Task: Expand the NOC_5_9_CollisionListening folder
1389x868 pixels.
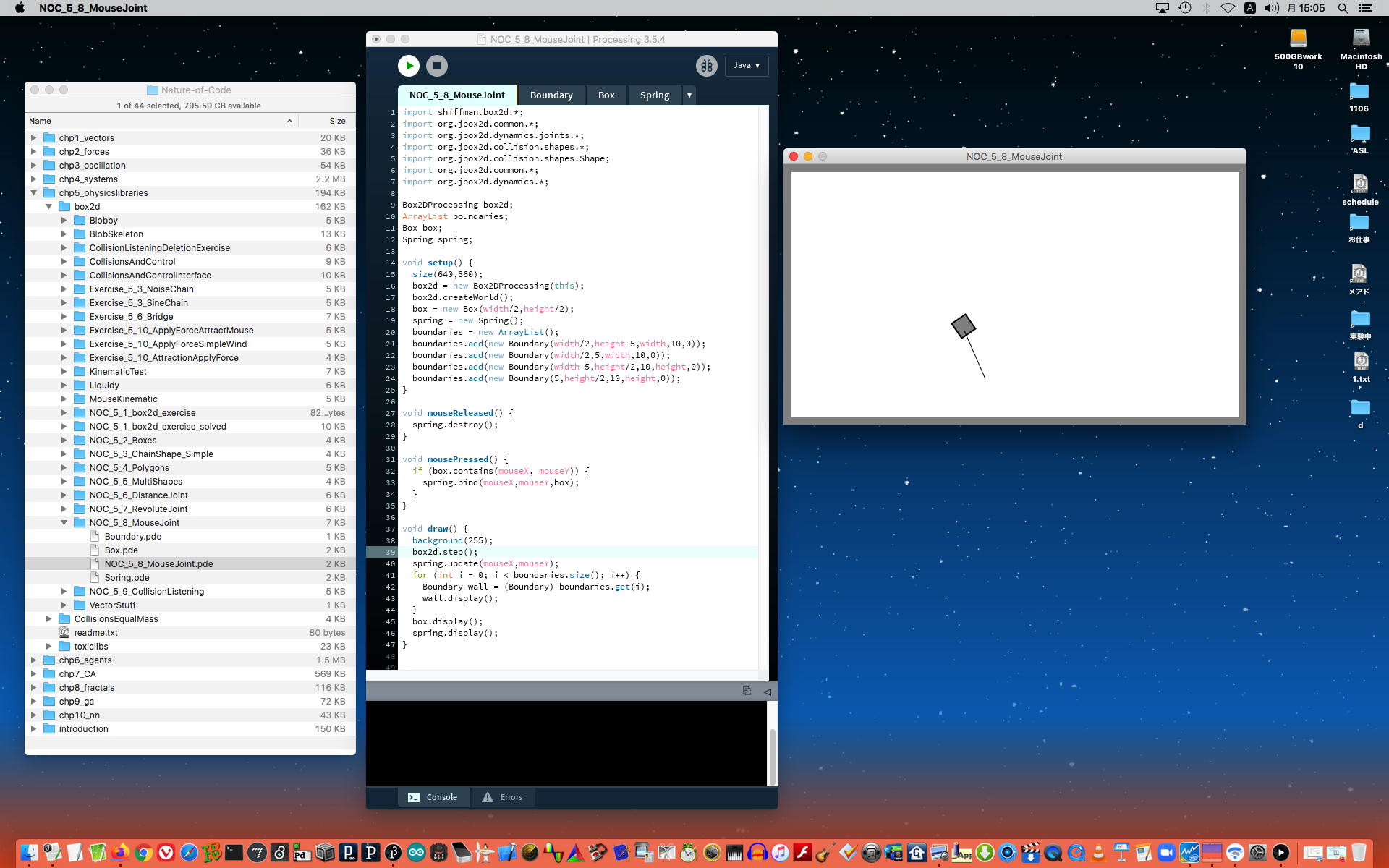Action: (x=64, y=592)
